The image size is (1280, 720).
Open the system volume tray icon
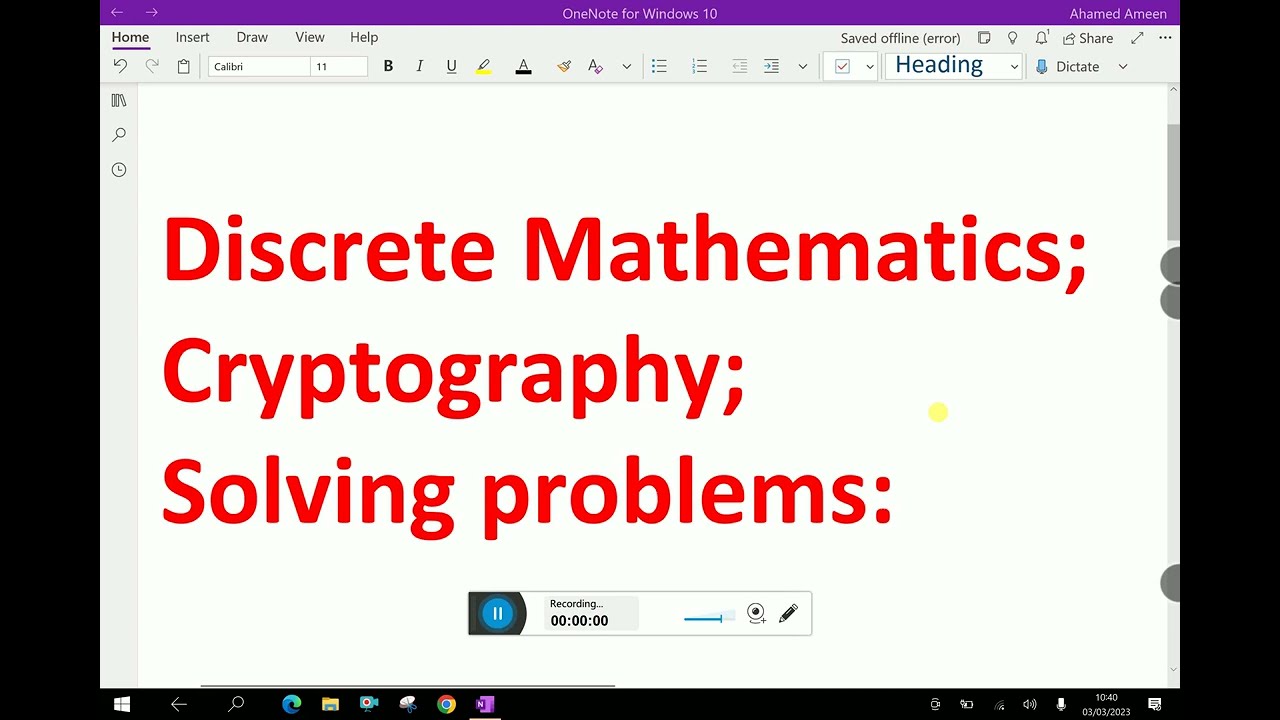pyautogui.click(x=1030, y=704)
